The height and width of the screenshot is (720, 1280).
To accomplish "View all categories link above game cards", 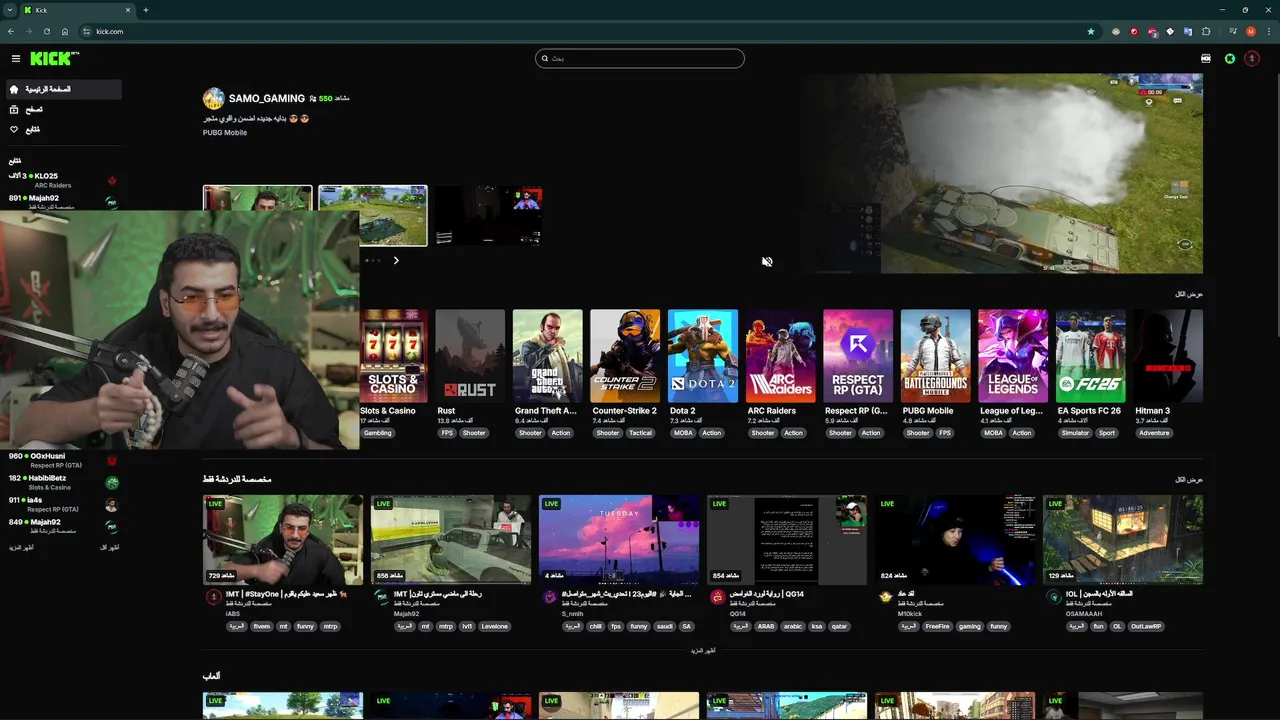I will pyautogui.click(x=1189, y=294).
